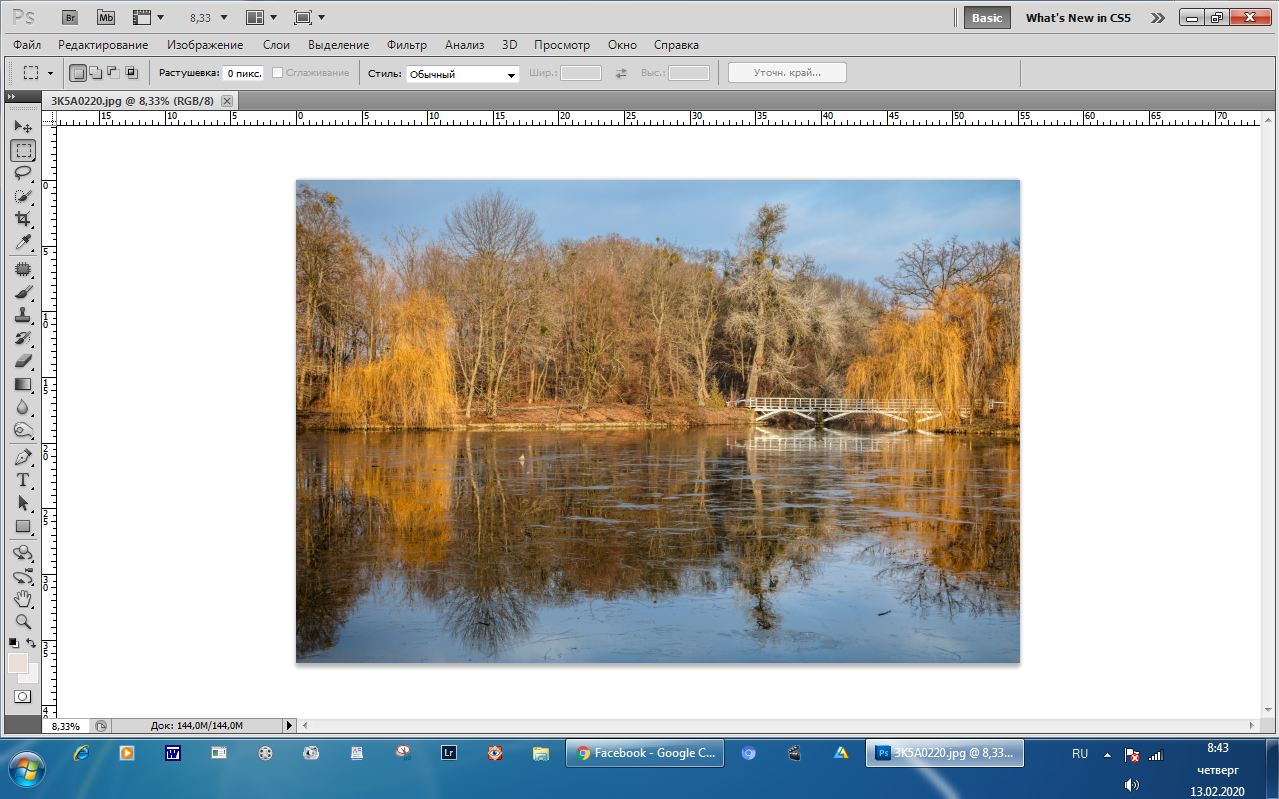Open Mini Bridge with Mb icon
The image size is (1279, 799).
(x=106, y=17)
